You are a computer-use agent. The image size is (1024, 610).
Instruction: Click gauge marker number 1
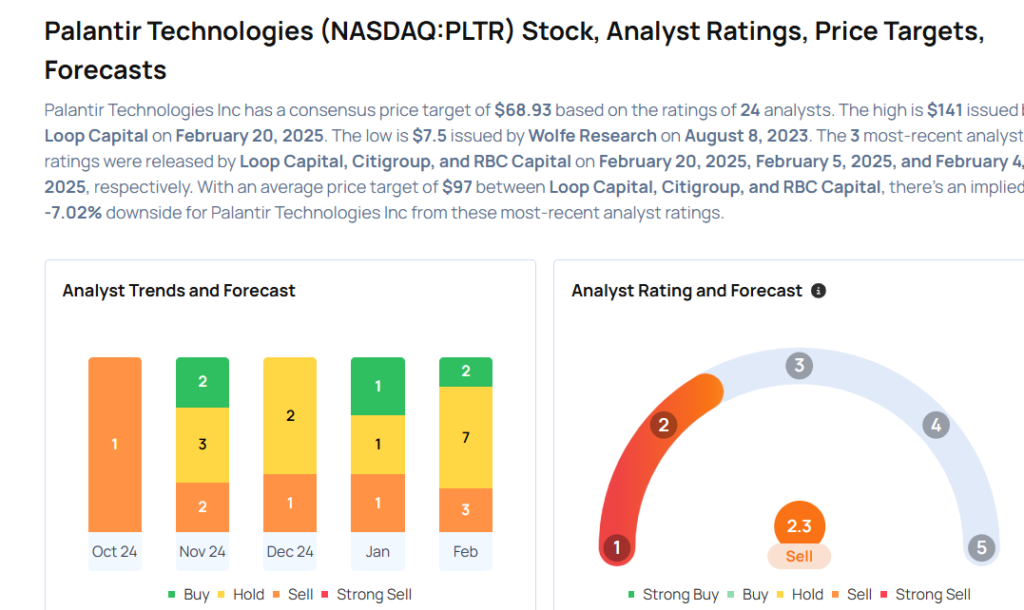coord(617,547)
